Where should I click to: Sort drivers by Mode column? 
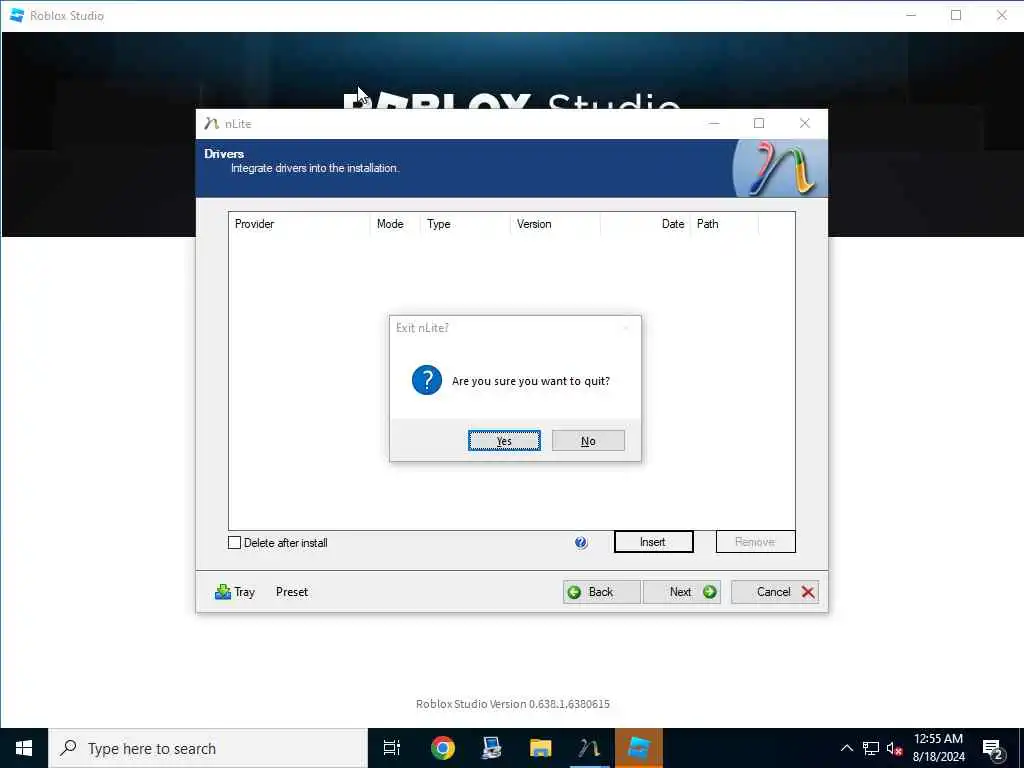point(394,224)
